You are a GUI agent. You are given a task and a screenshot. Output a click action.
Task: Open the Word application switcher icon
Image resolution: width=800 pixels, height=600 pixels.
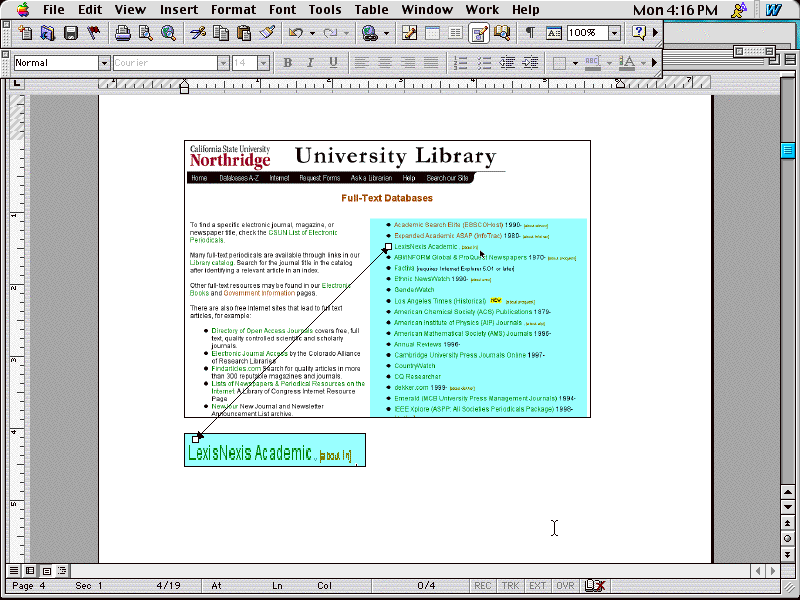pos(773,10)
